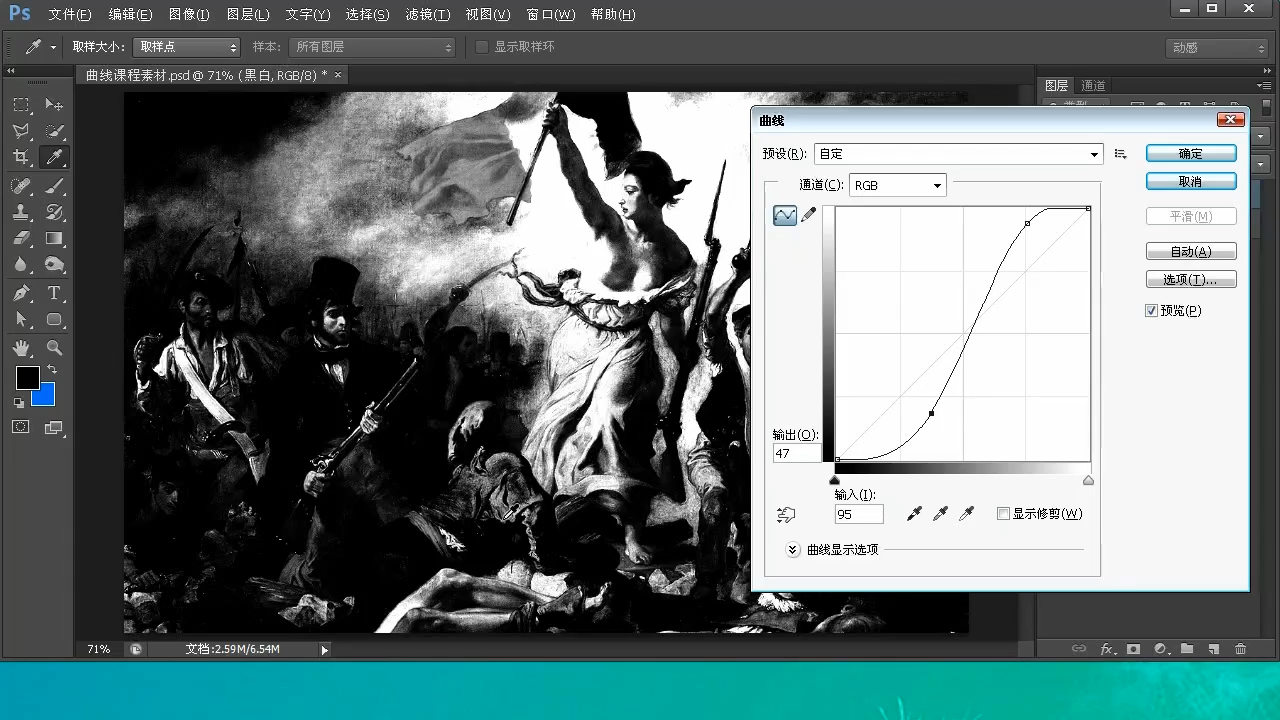This screenshot has height=720, width=1280.
Task: Select the Horizontal Type tool
Action: [54, 294]
